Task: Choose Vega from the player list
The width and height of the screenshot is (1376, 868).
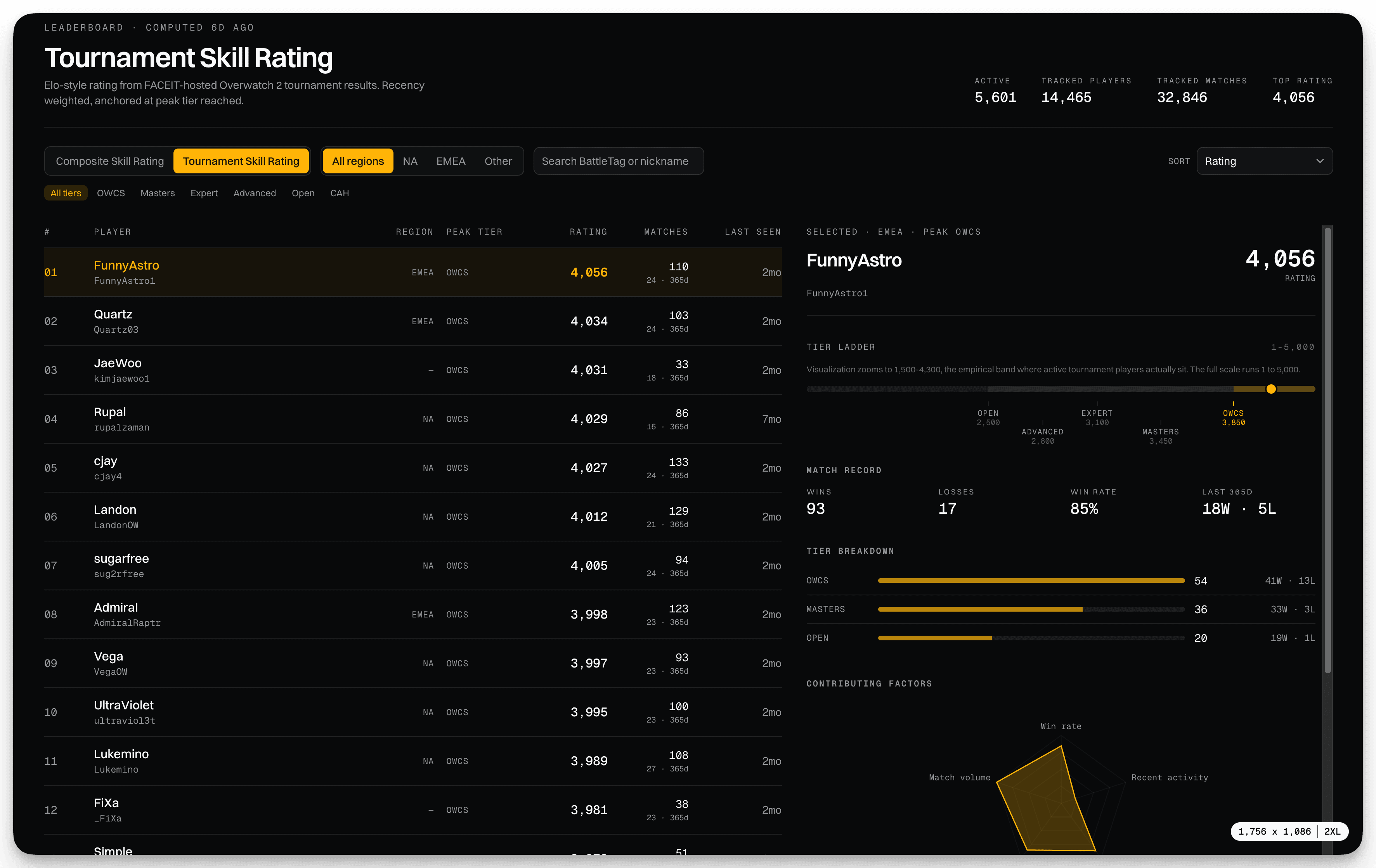Action: 412,663
